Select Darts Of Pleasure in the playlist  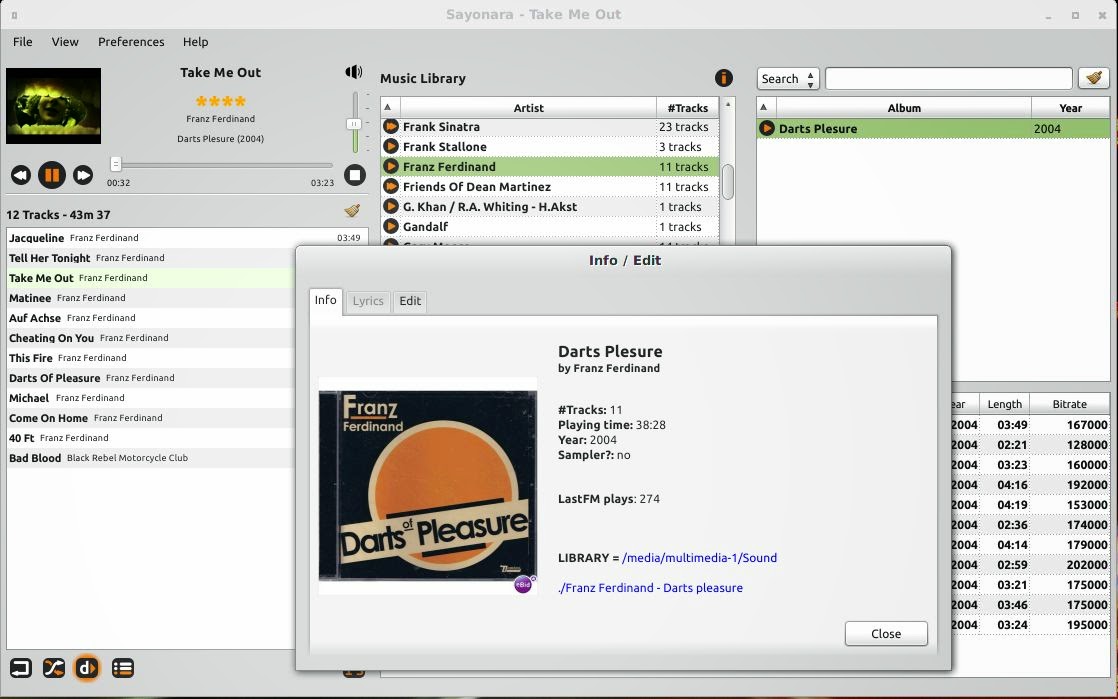[x=151, y=377]
